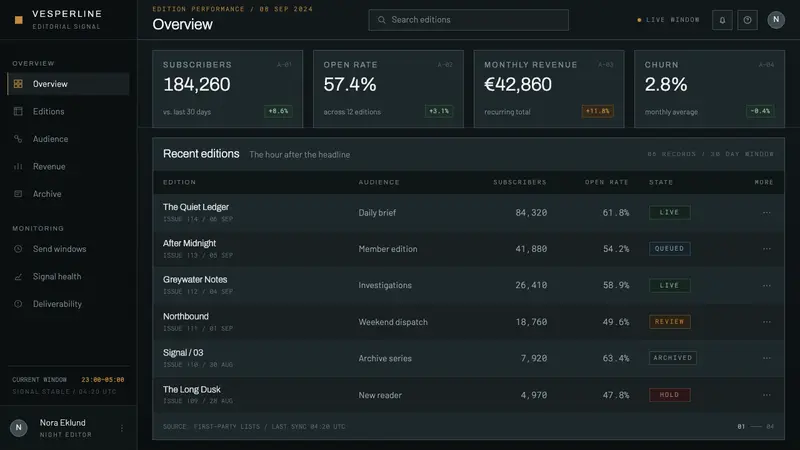
Task: Open Signal / 03 edition
Action: tap(183, 353)
